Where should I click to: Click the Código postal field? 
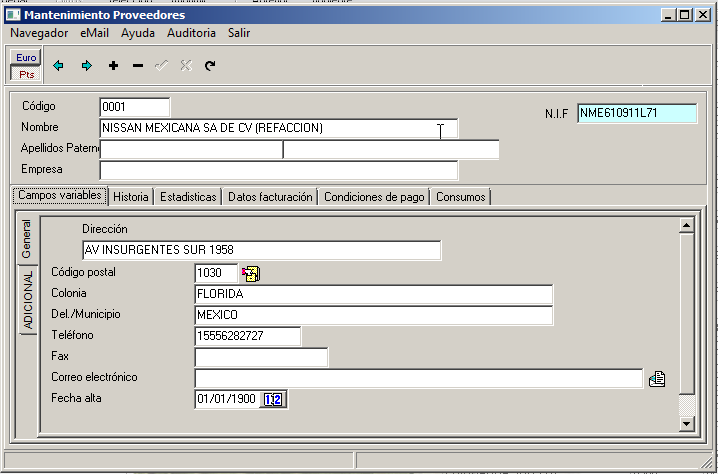[x=216, y=273]
